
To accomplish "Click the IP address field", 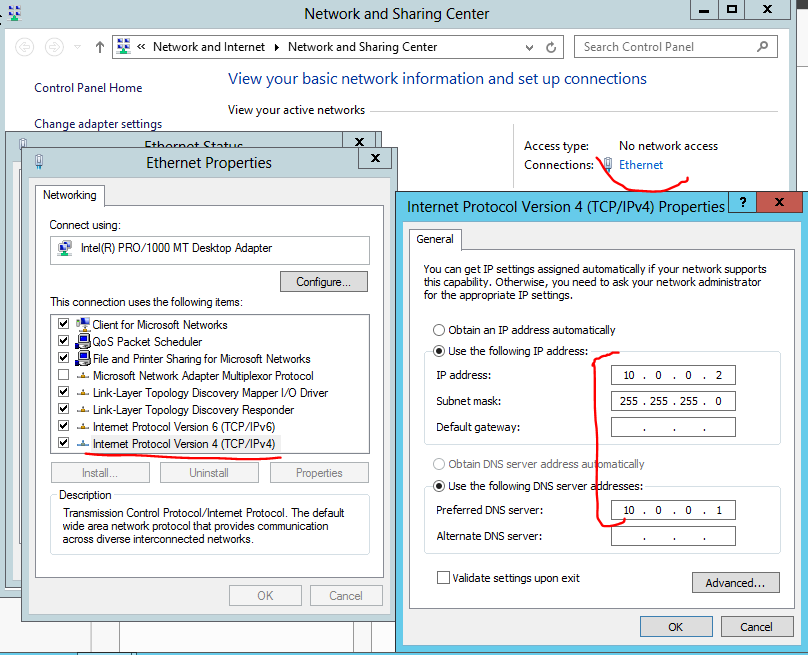I will pyautogui.click(x=673, y=375).
